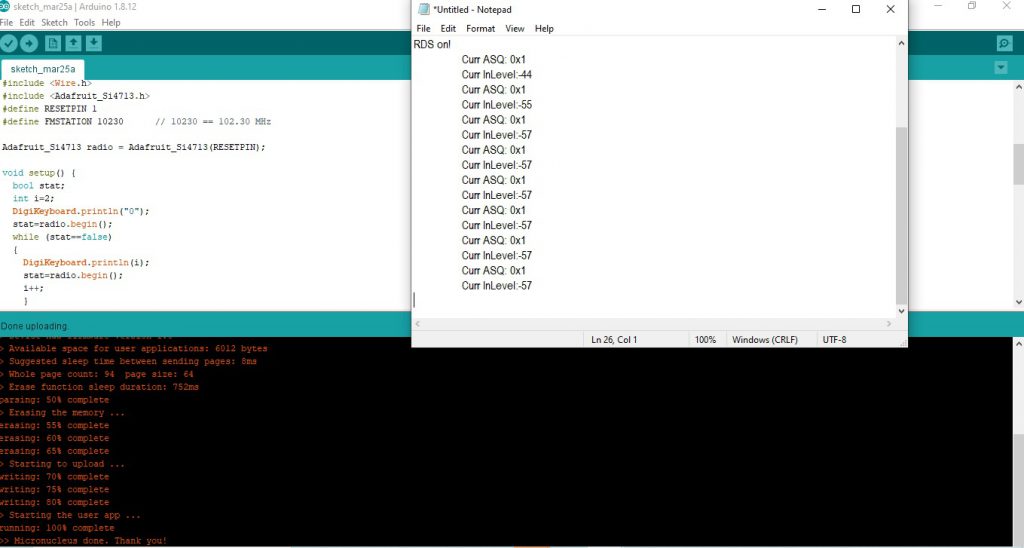Click Notepad vertical scrollbar down arrow
The width and height of the screenshot is (1024, 548).
coord(901,311)
